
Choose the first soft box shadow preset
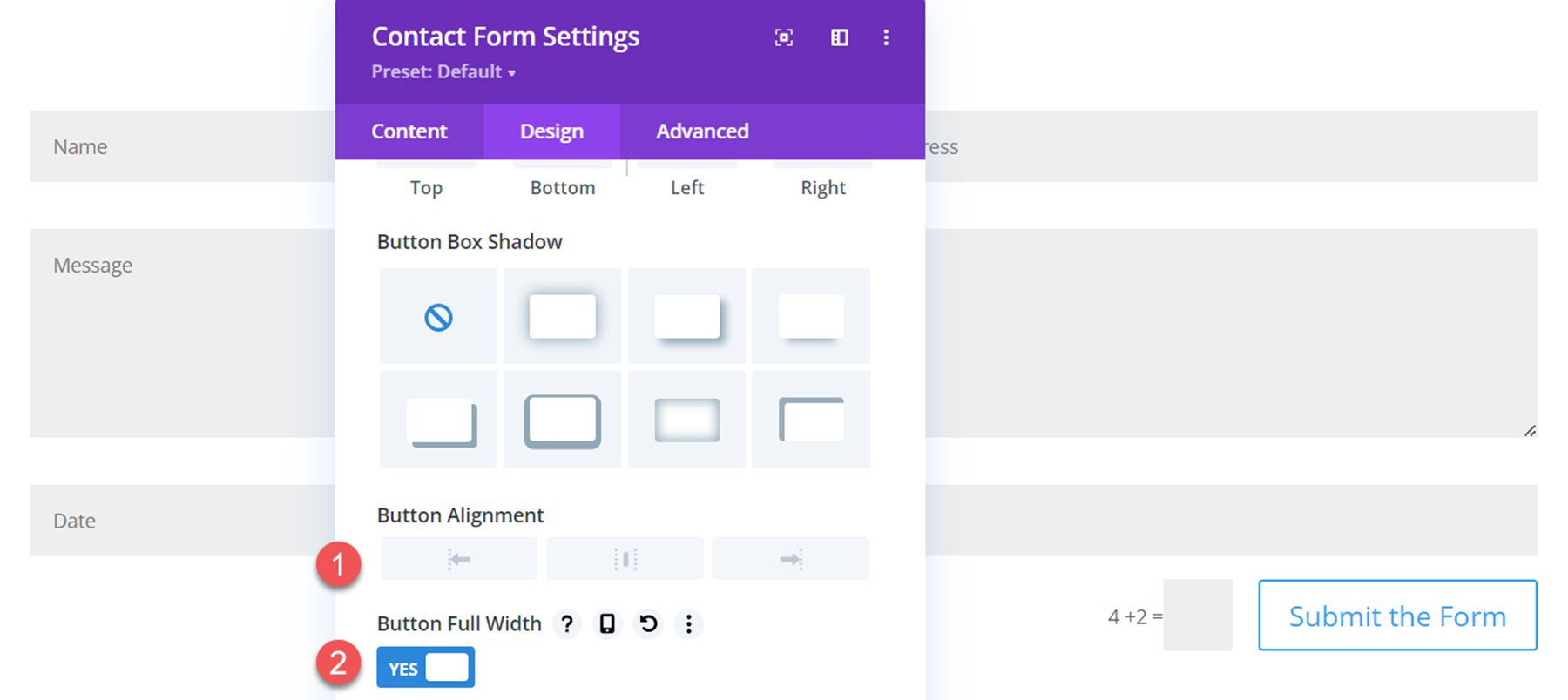pyautogui.click(x=563, y=317)
